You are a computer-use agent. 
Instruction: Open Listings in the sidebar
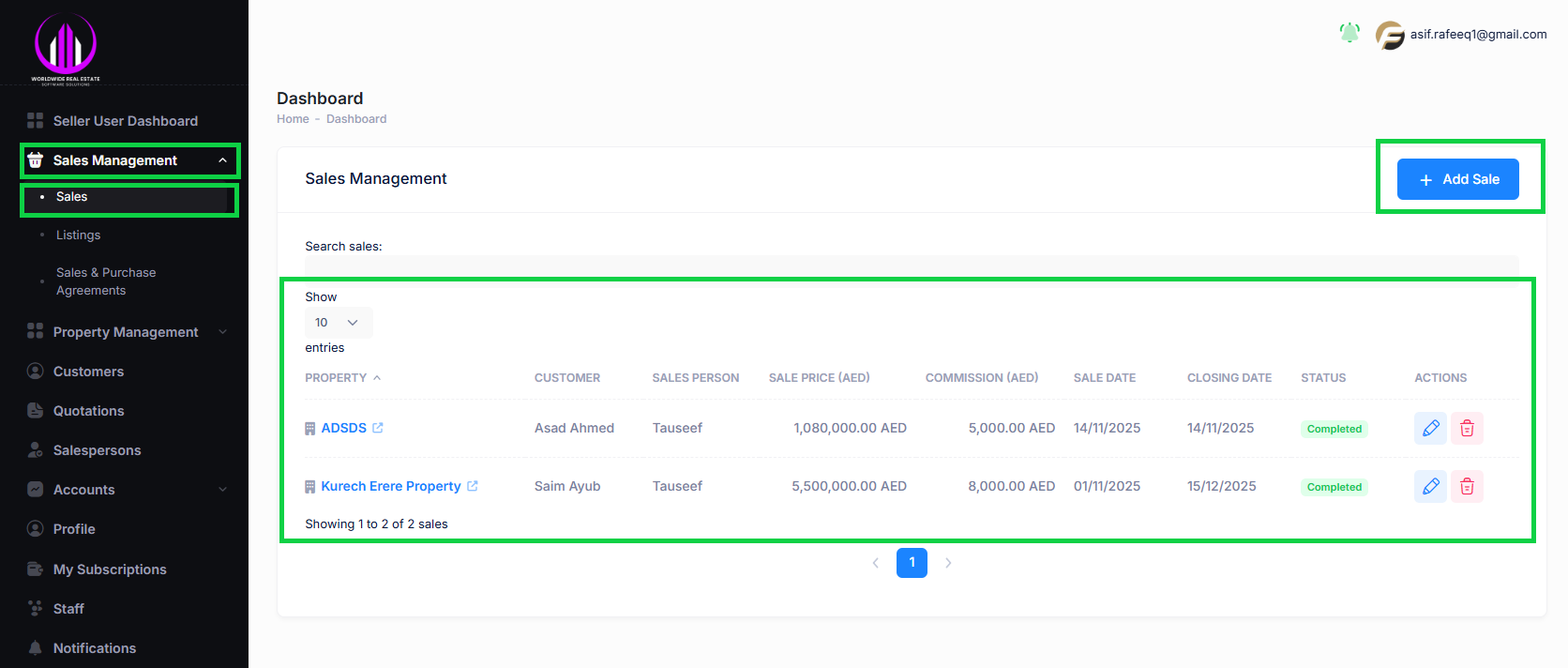click(x=78, y=235)
